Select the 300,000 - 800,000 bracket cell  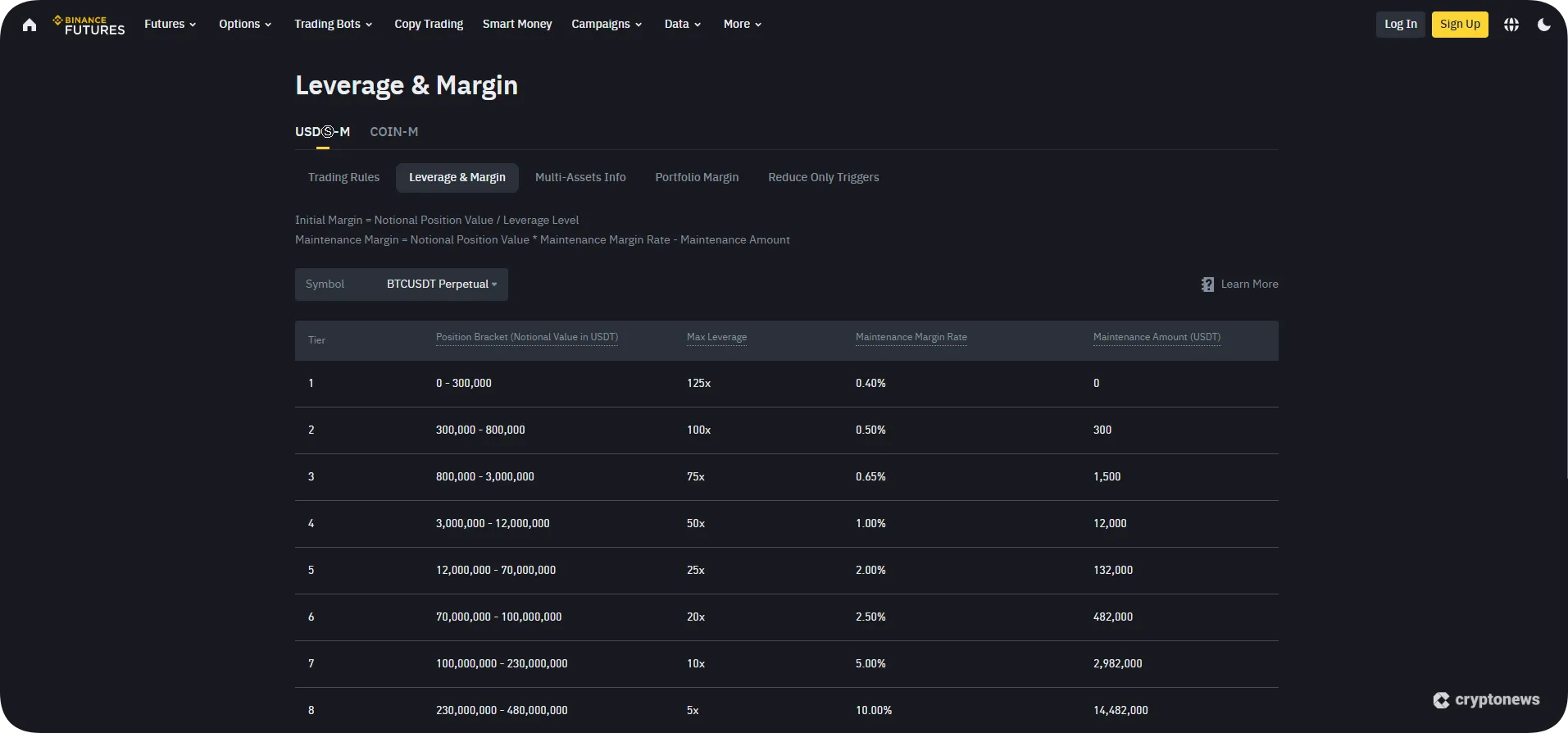[480, 430]
